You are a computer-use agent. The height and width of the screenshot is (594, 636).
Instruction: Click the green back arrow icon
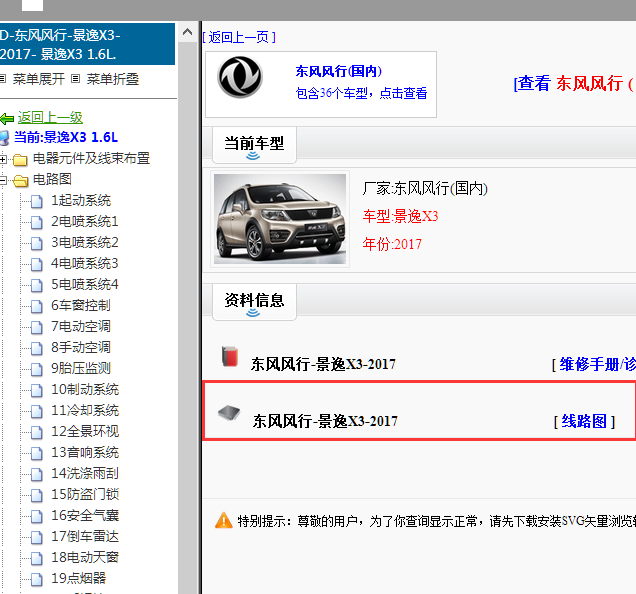click(7, 119)
